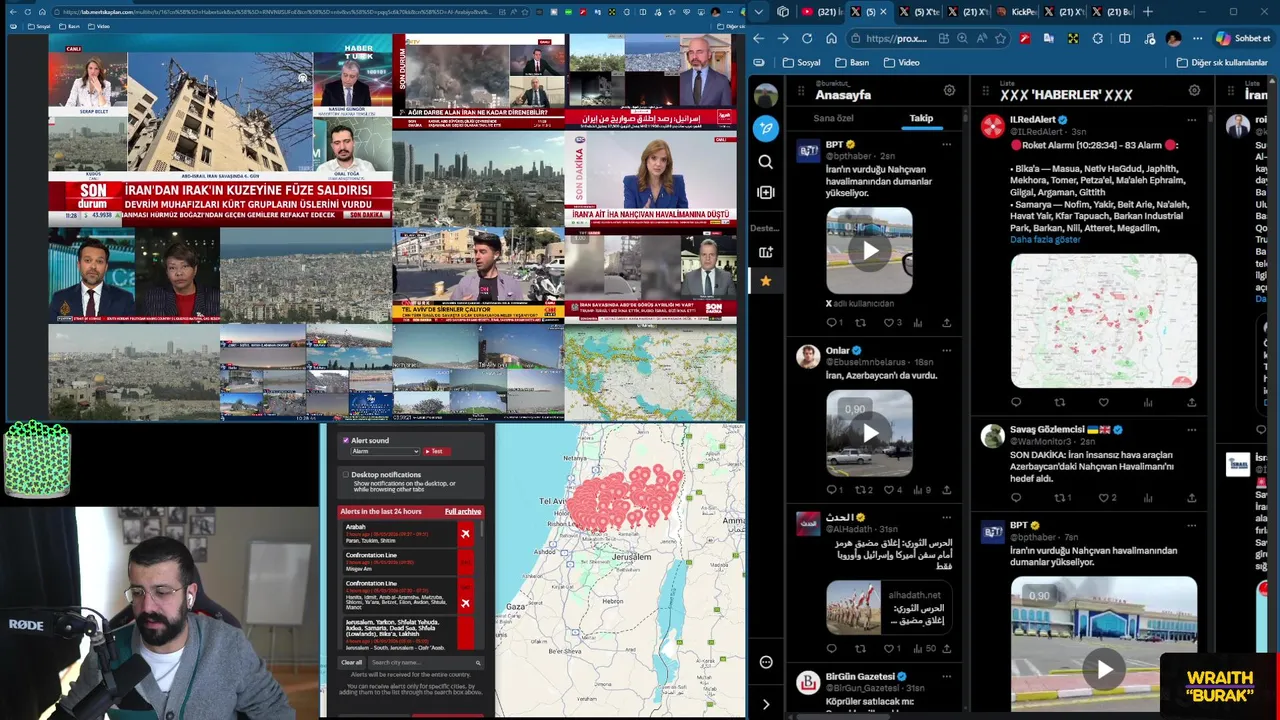Open Sosyal bookmarks folder in right browser
Image resolution: width=1280 pixels, height=720 pixels.
click(800, 62)
